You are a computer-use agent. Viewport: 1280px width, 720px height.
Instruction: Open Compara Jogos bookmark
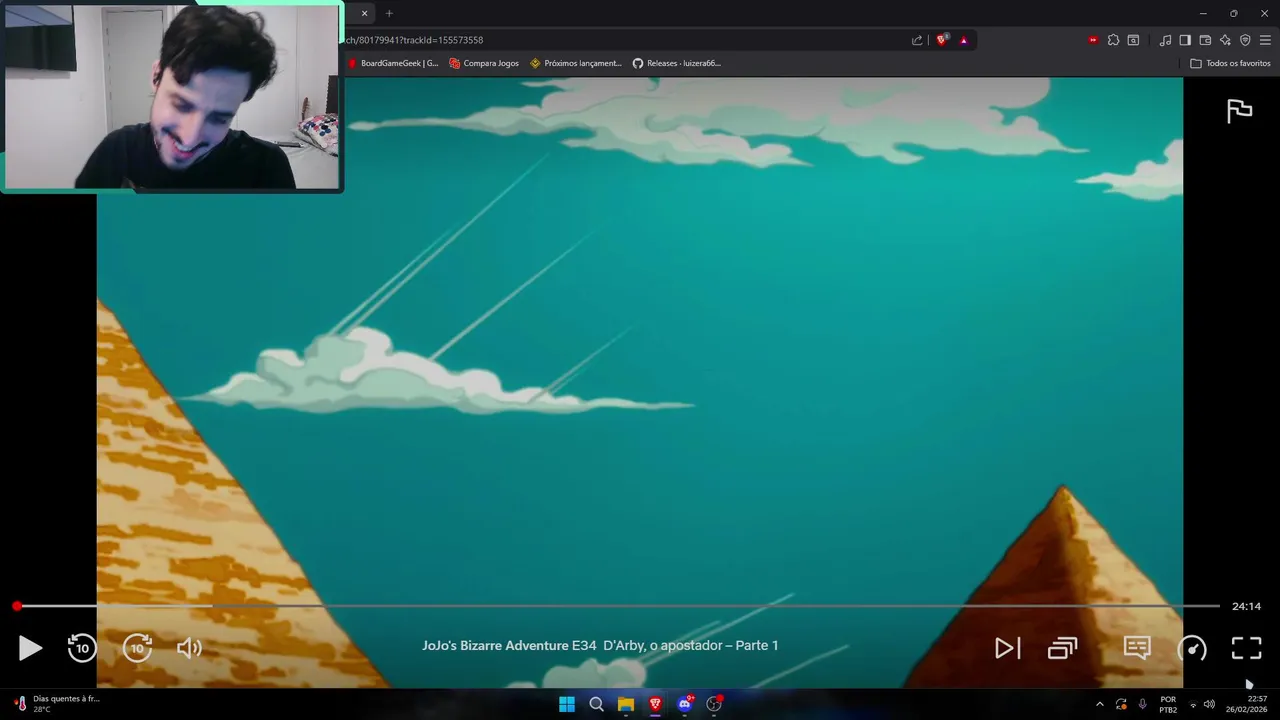coord(484,63)
